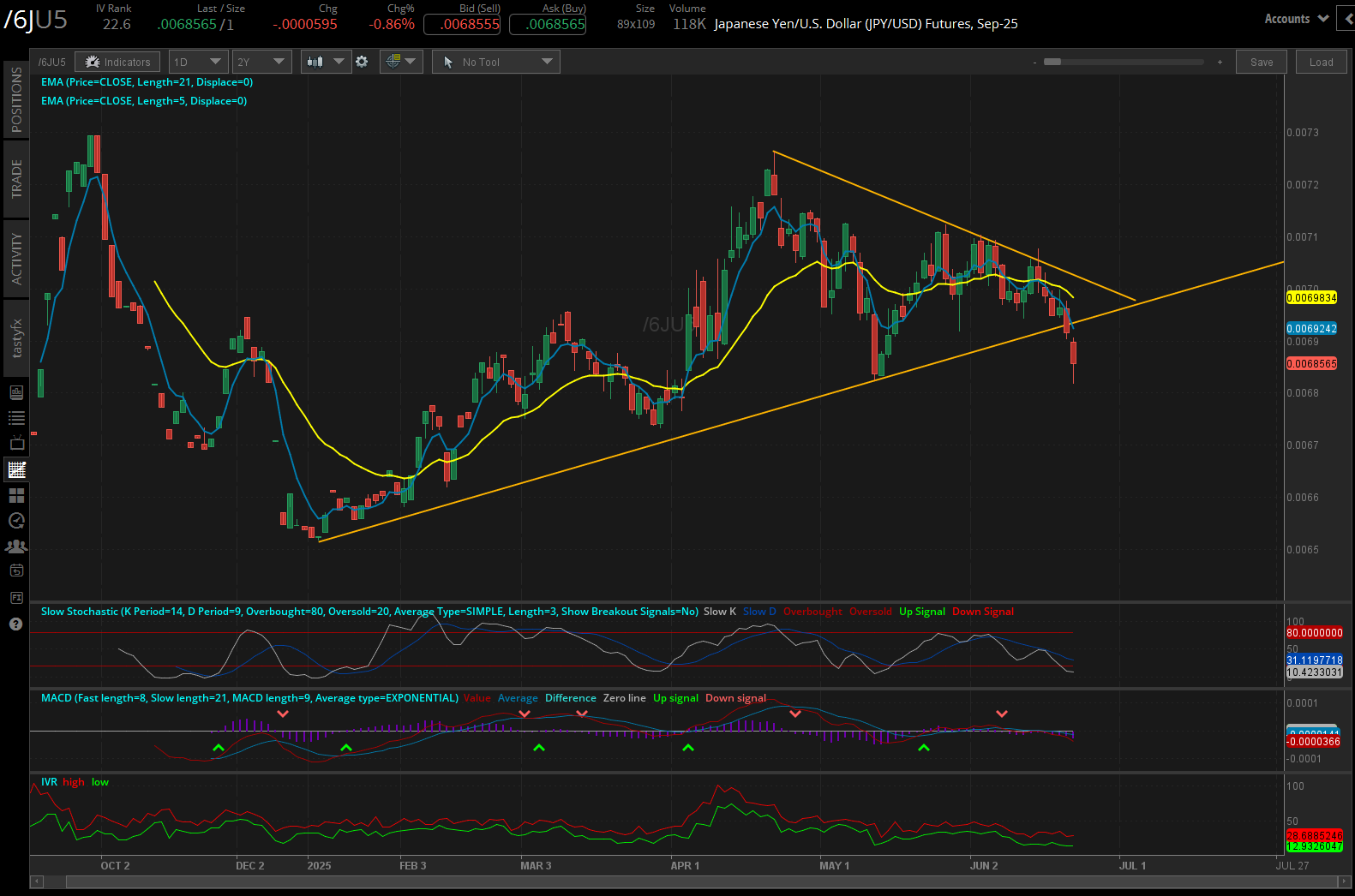Open the candlestick chart type dropdown

point(326,62)
